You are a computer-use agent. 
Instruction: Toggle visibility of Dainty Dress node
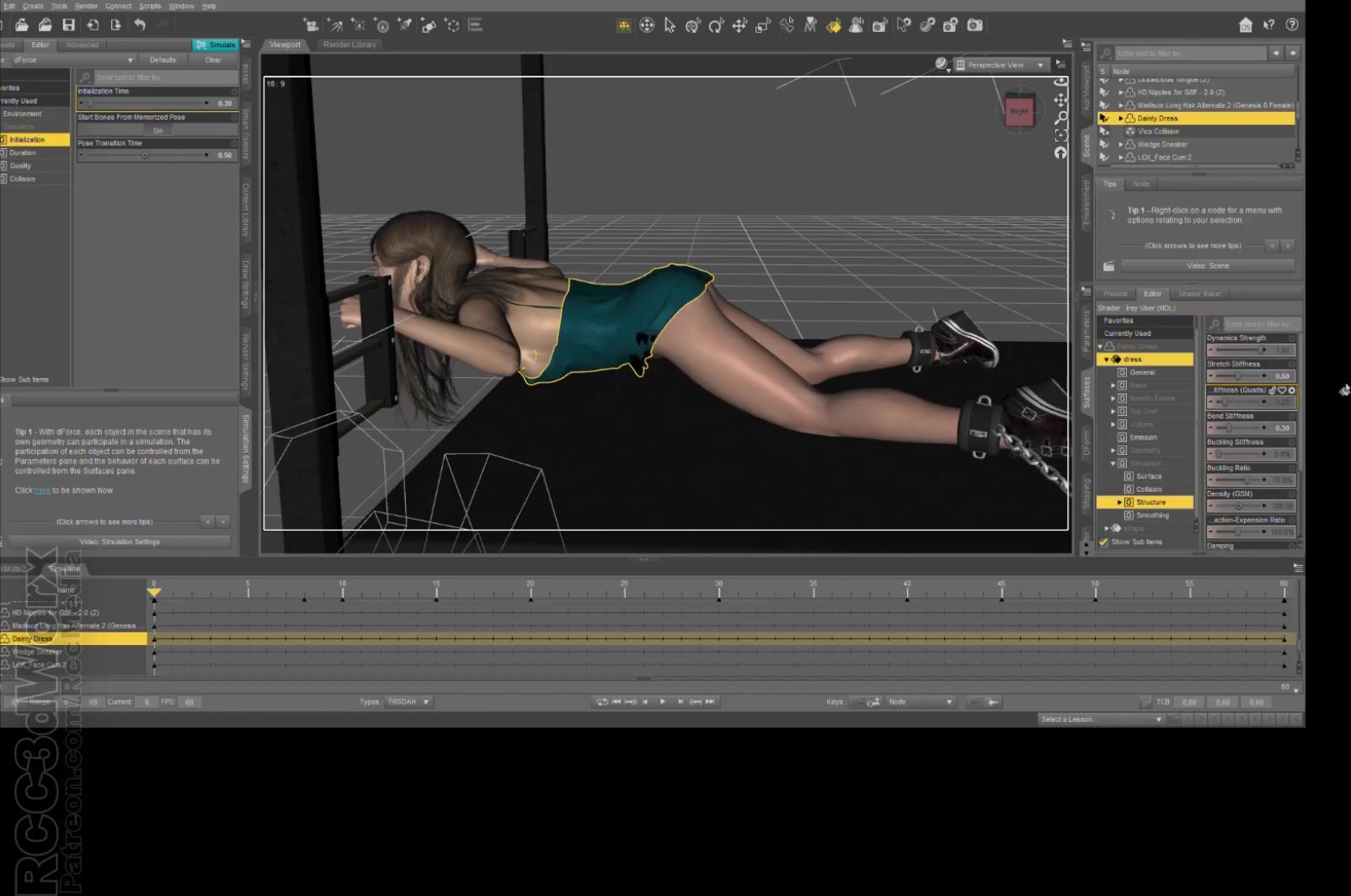tap(1104, 119)
